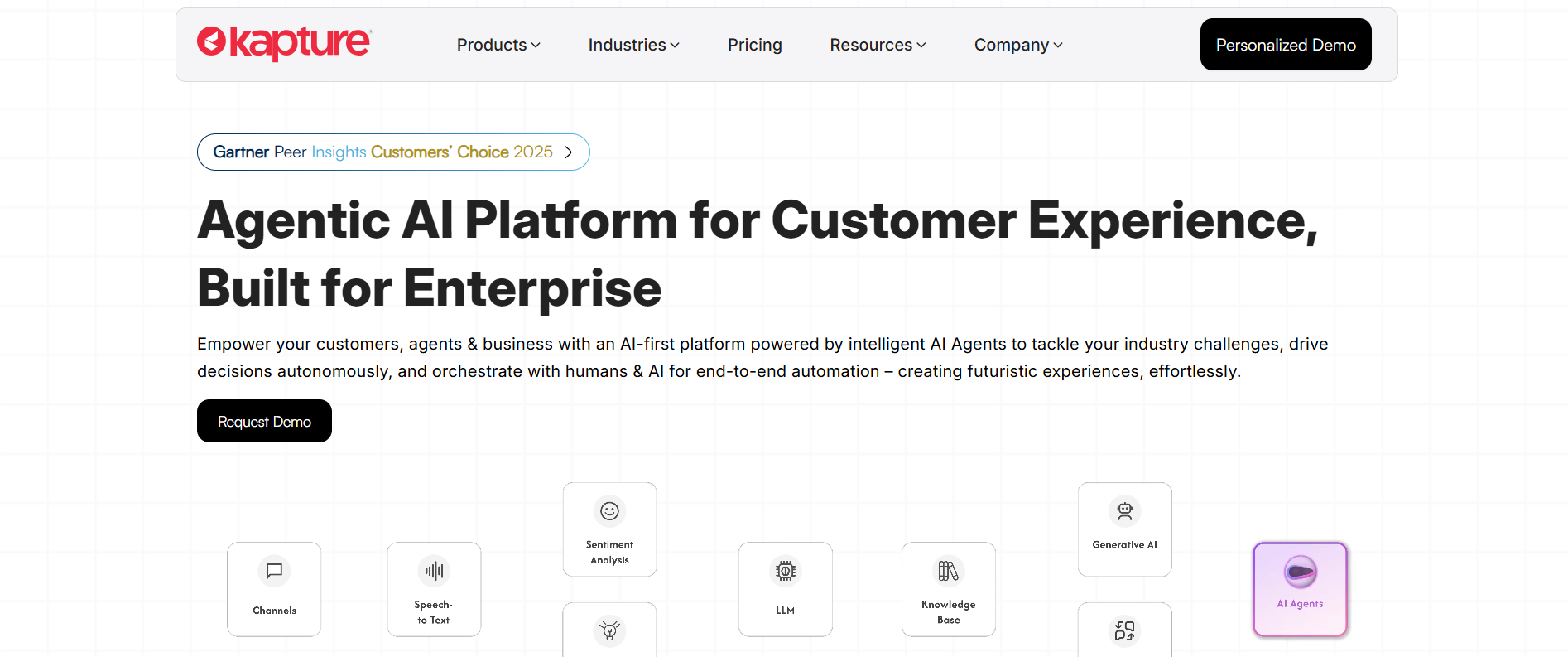Open the Company dropdown menu

[1018, 45]
